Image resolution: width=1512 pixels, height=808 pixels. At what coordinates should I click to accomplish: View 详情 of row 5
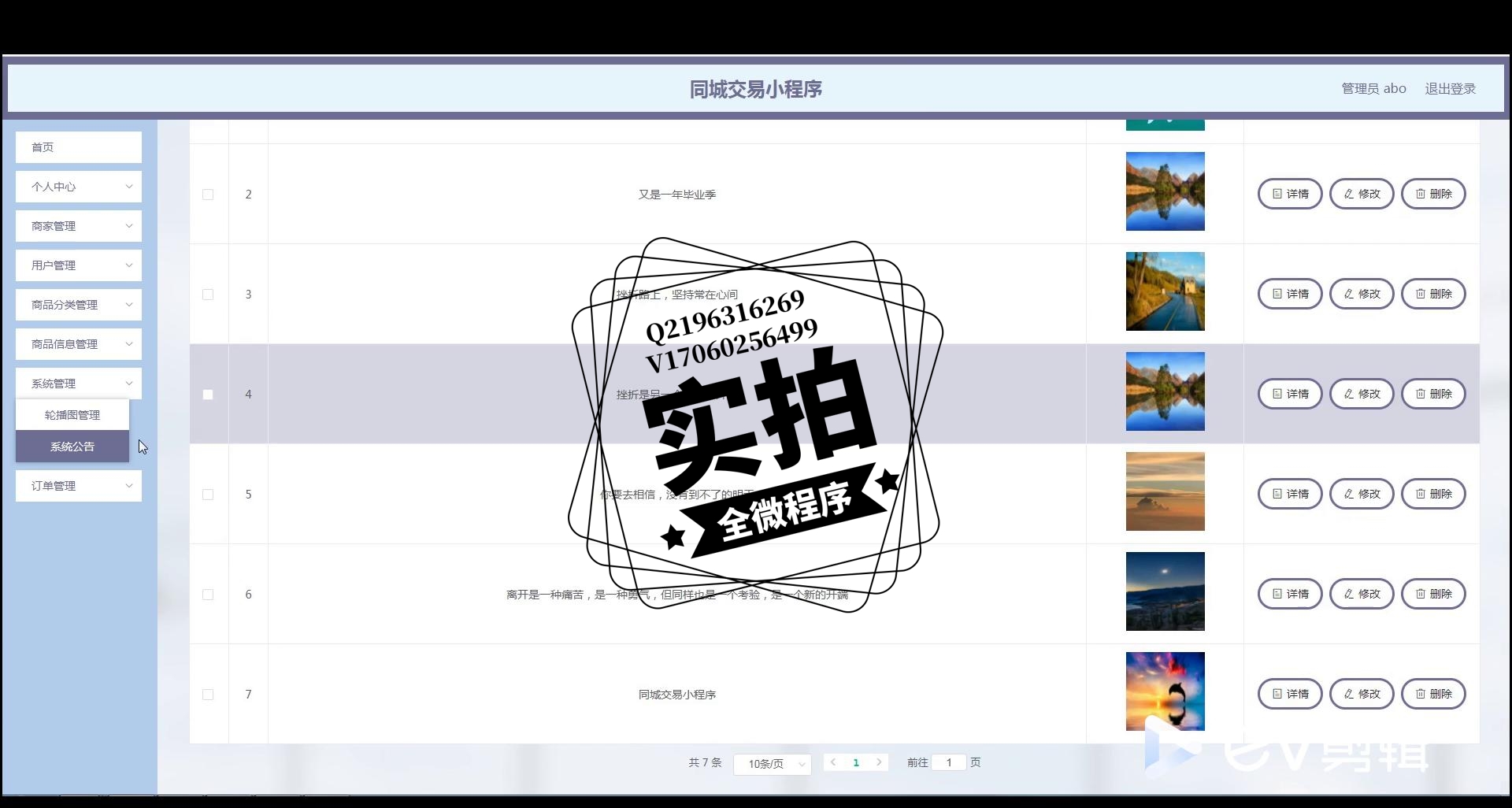coord(1290,494)
